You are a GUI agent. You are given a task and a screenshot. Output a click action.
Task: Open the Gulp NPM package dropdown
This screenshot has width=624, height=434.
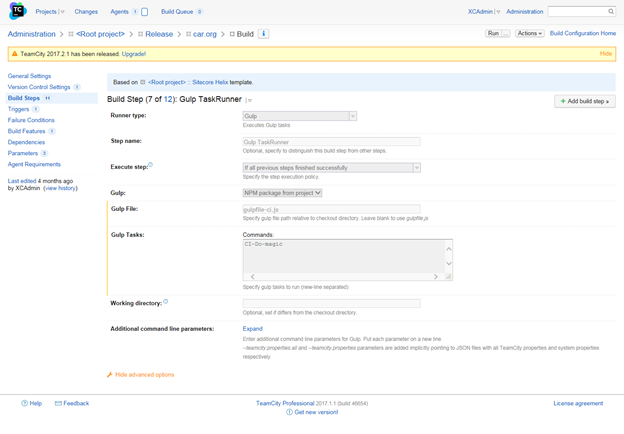[282, 193]
